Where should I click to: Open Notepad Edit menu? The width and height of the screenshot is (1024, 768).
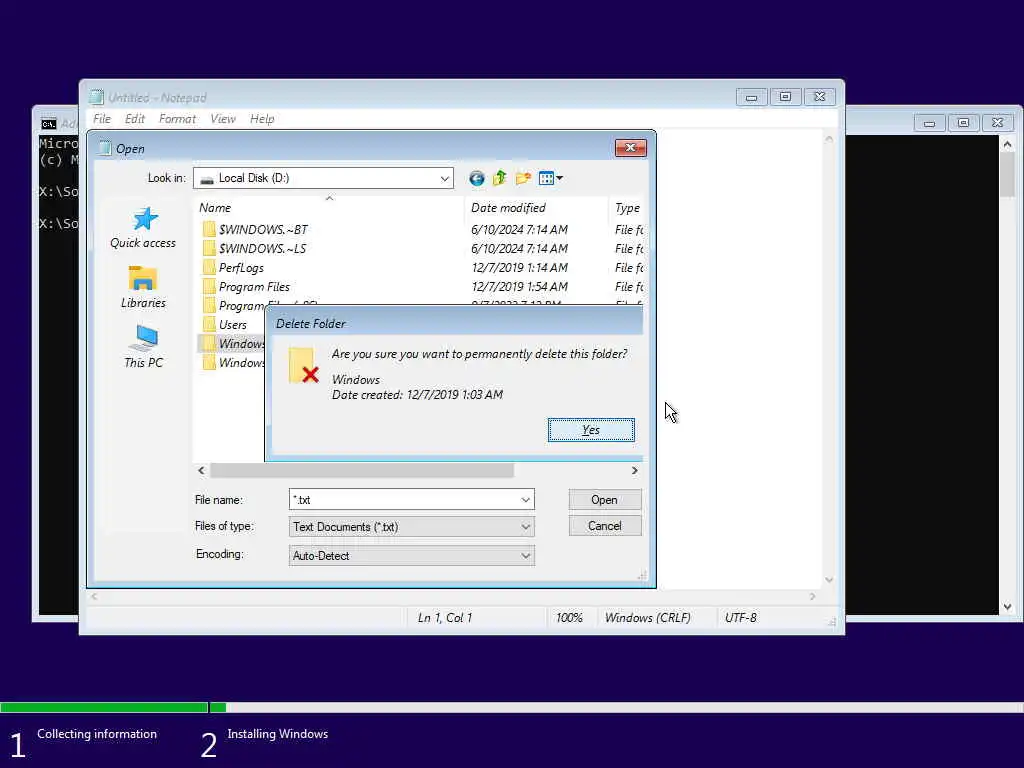point(135,119)
